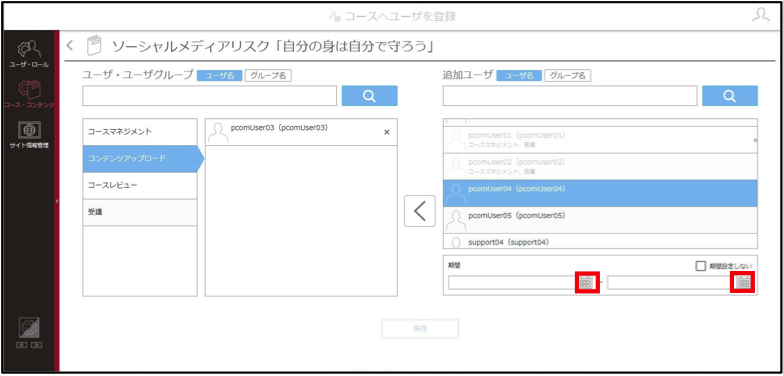
Task: Search in the ユーザ・ユーザグループ panel
Action: pos(370,96)
